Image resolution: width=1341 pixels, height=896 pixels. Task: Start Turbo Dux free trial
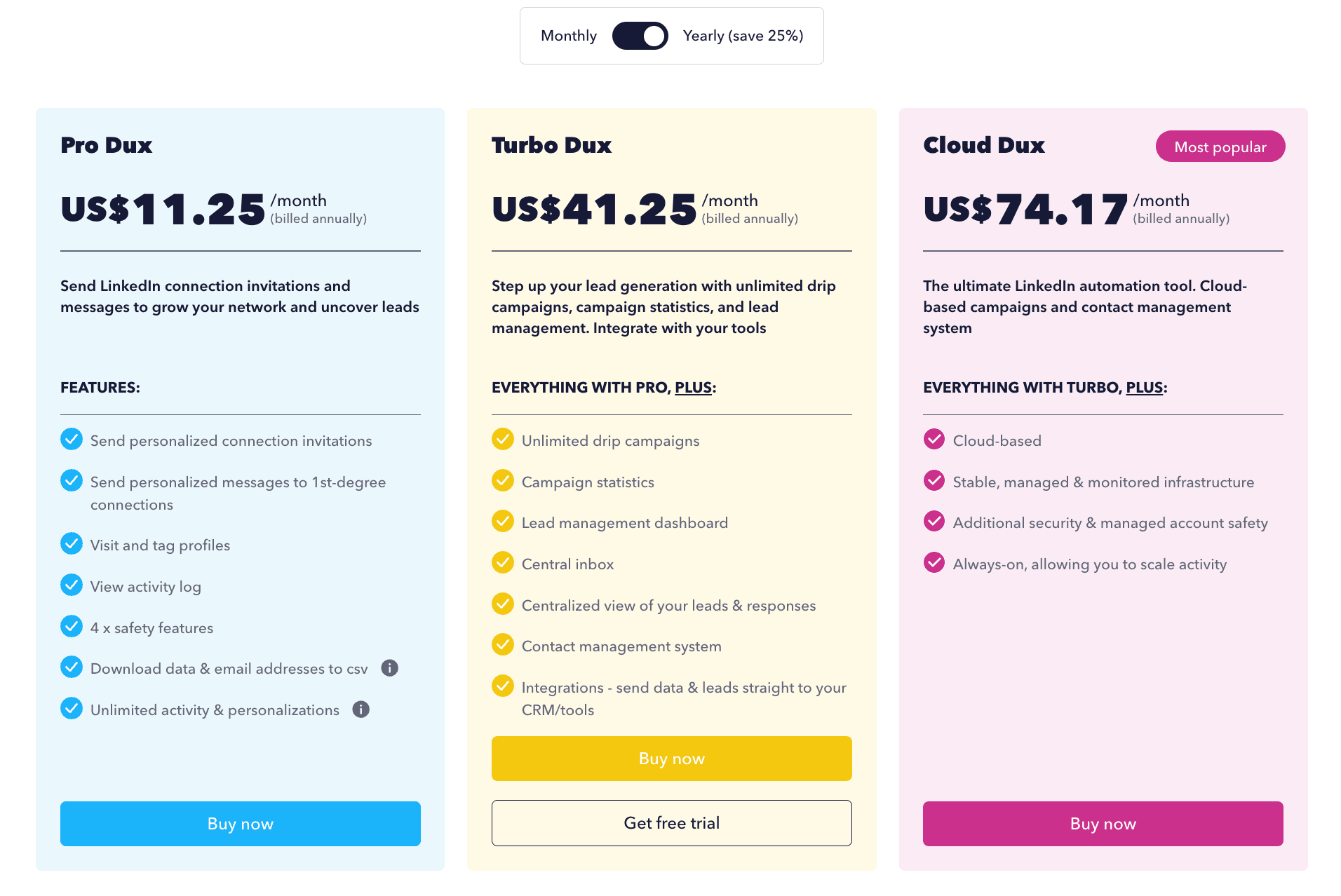(672, 823)
